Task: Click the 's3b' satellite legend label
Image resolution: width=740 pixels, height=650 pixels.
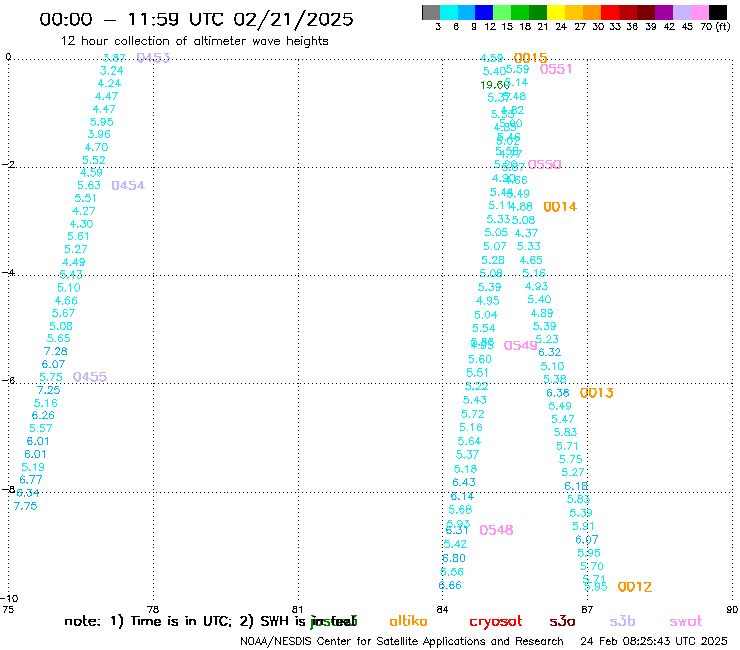Action: (622, 621)
